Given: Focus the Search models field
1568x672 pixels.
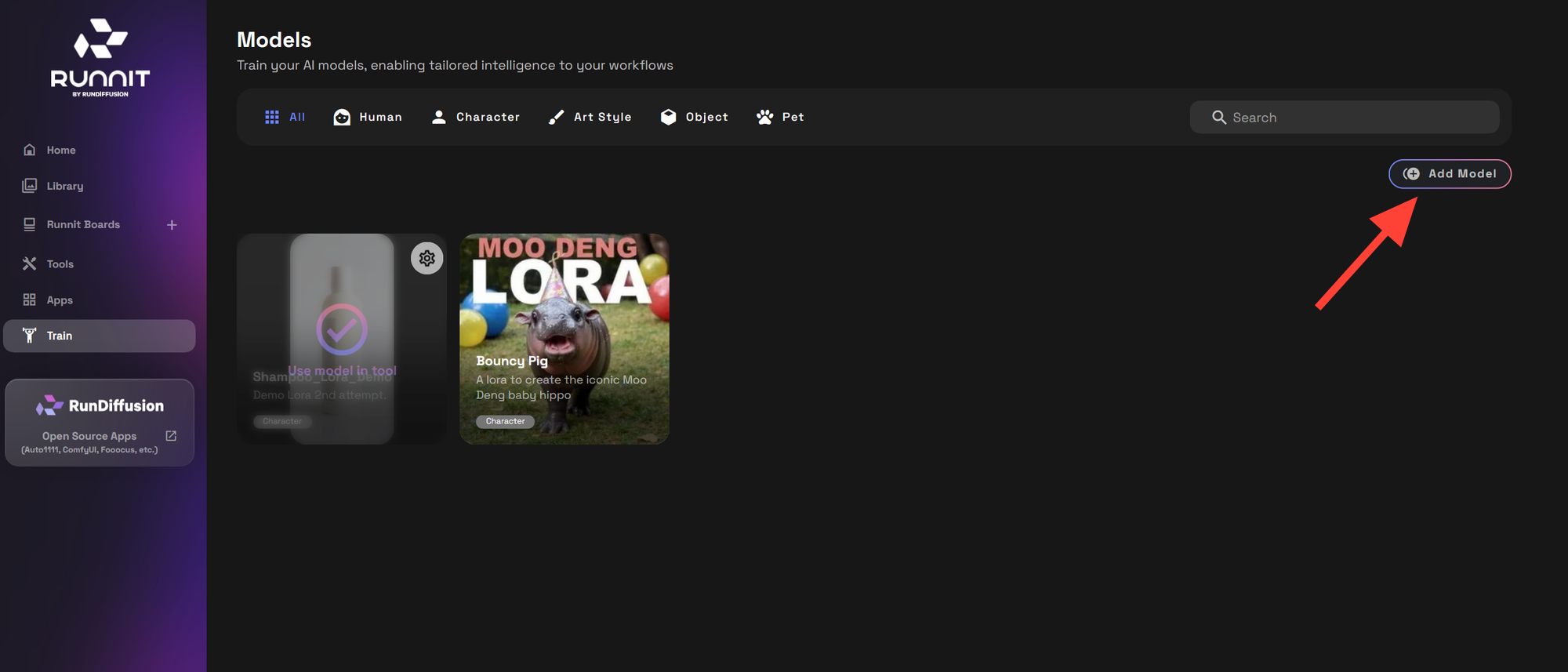Looking at the screenshot, I should click(x=1345, y=117).
